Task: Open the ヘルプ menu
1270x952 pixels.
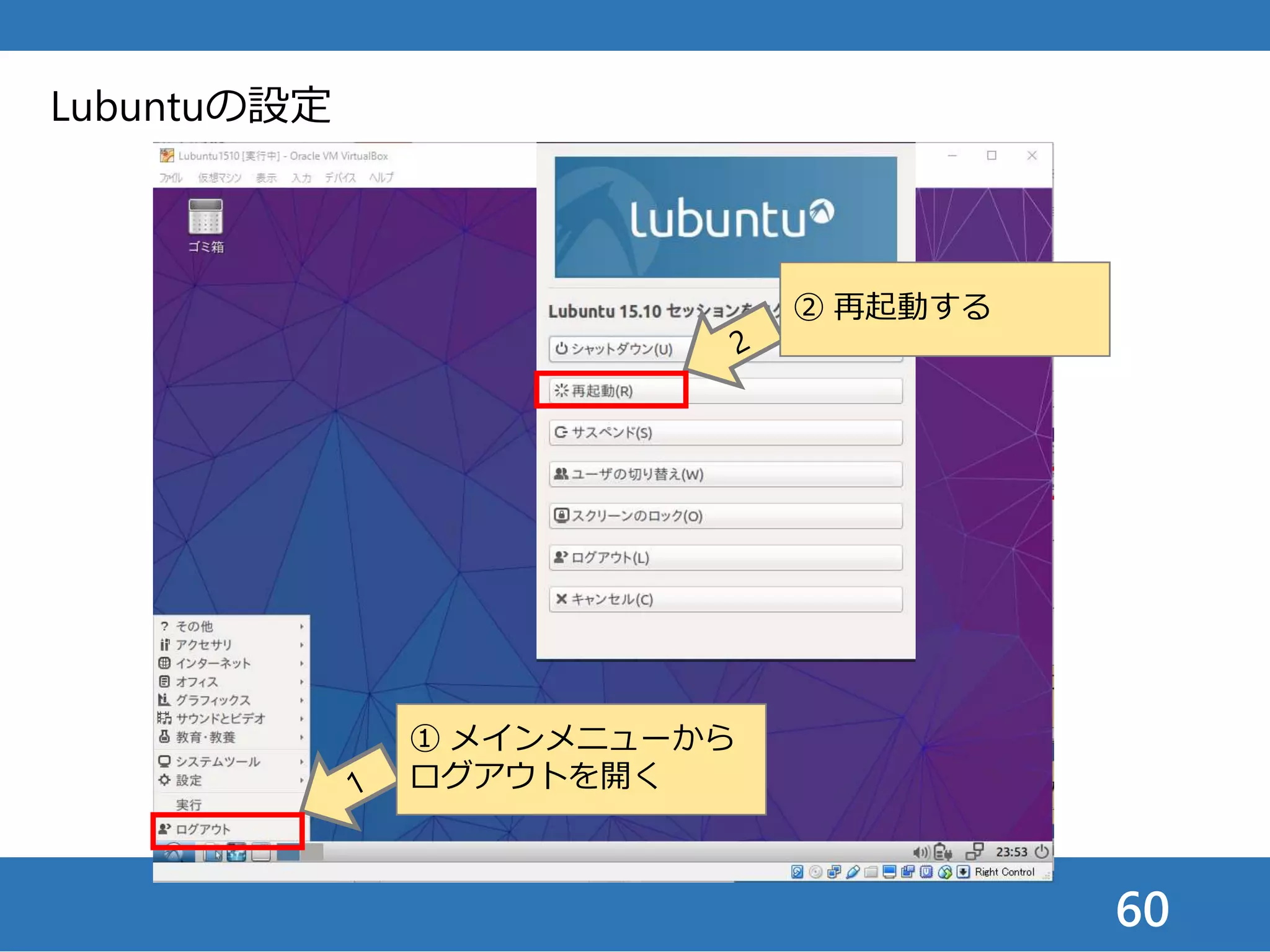Action: pos(381,178)
